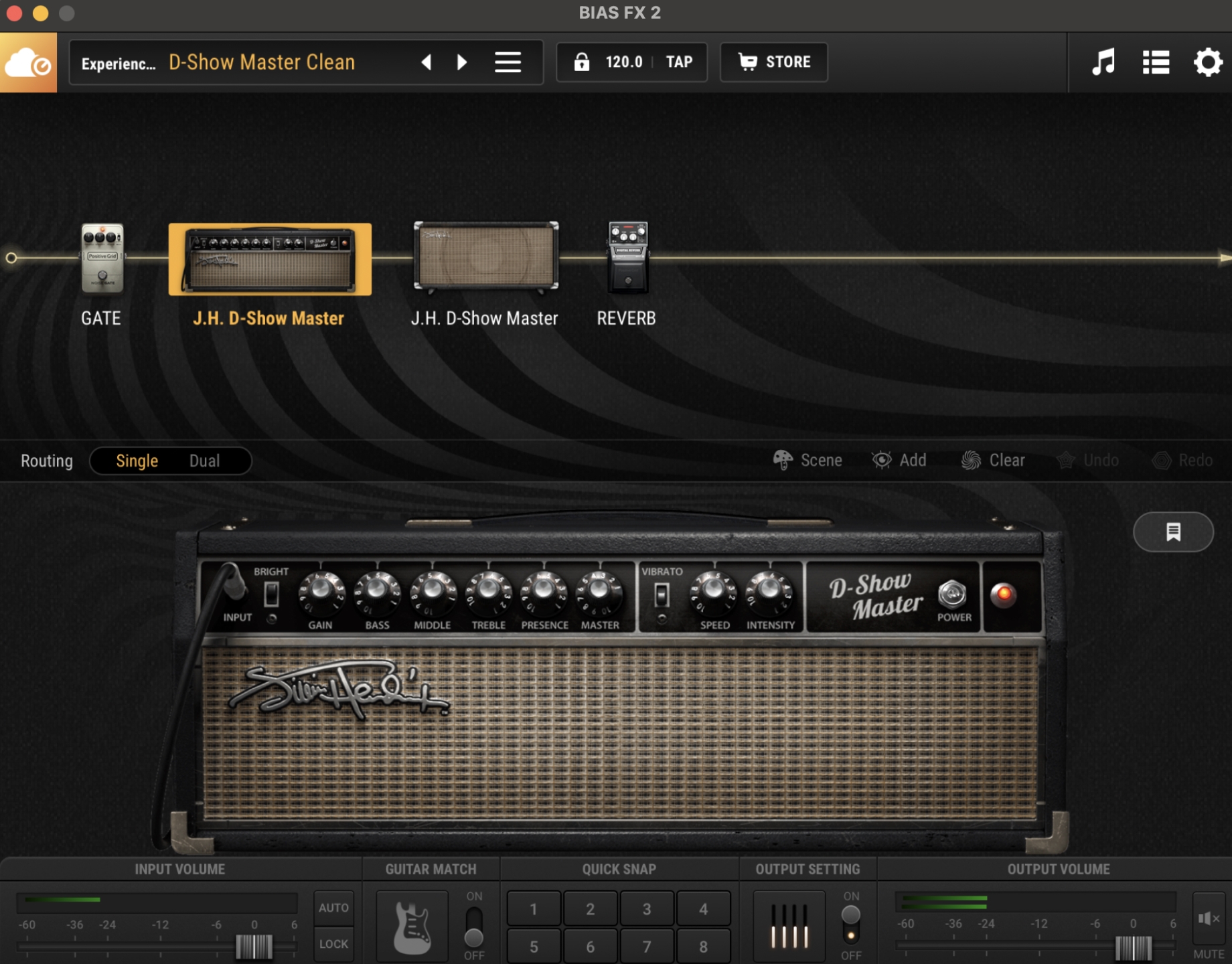Open the Output Setting EQ sliders icon
Viewport: 1232px width, 964px height.
point(789,927)
